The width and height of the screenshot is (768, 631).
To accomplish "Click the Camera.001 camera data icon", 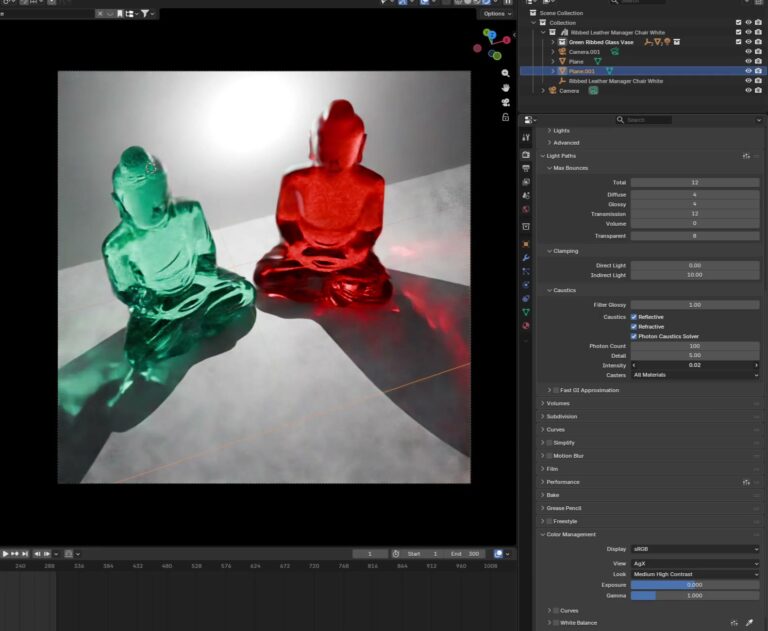I will click(x=614, y=51).
